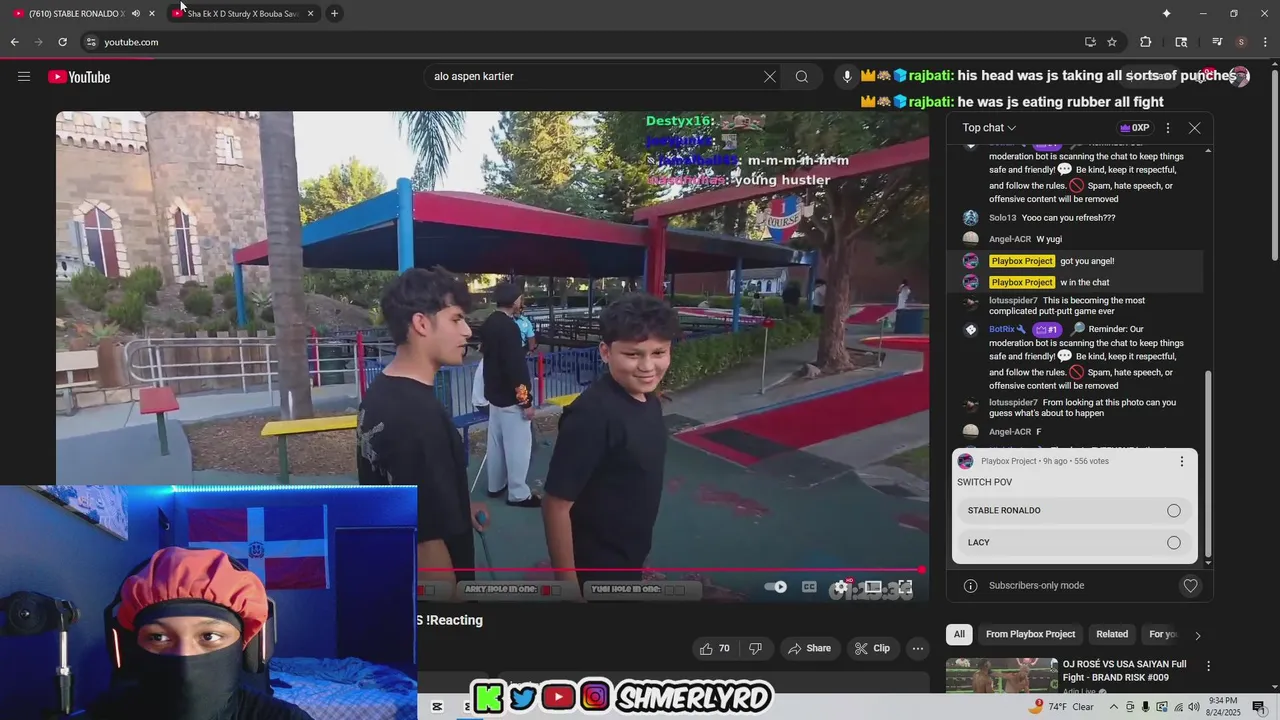Viewport: 1280px width, 720px height.
Task: Open CapCut from the taskbar
Action: click(x=437, y=707)
